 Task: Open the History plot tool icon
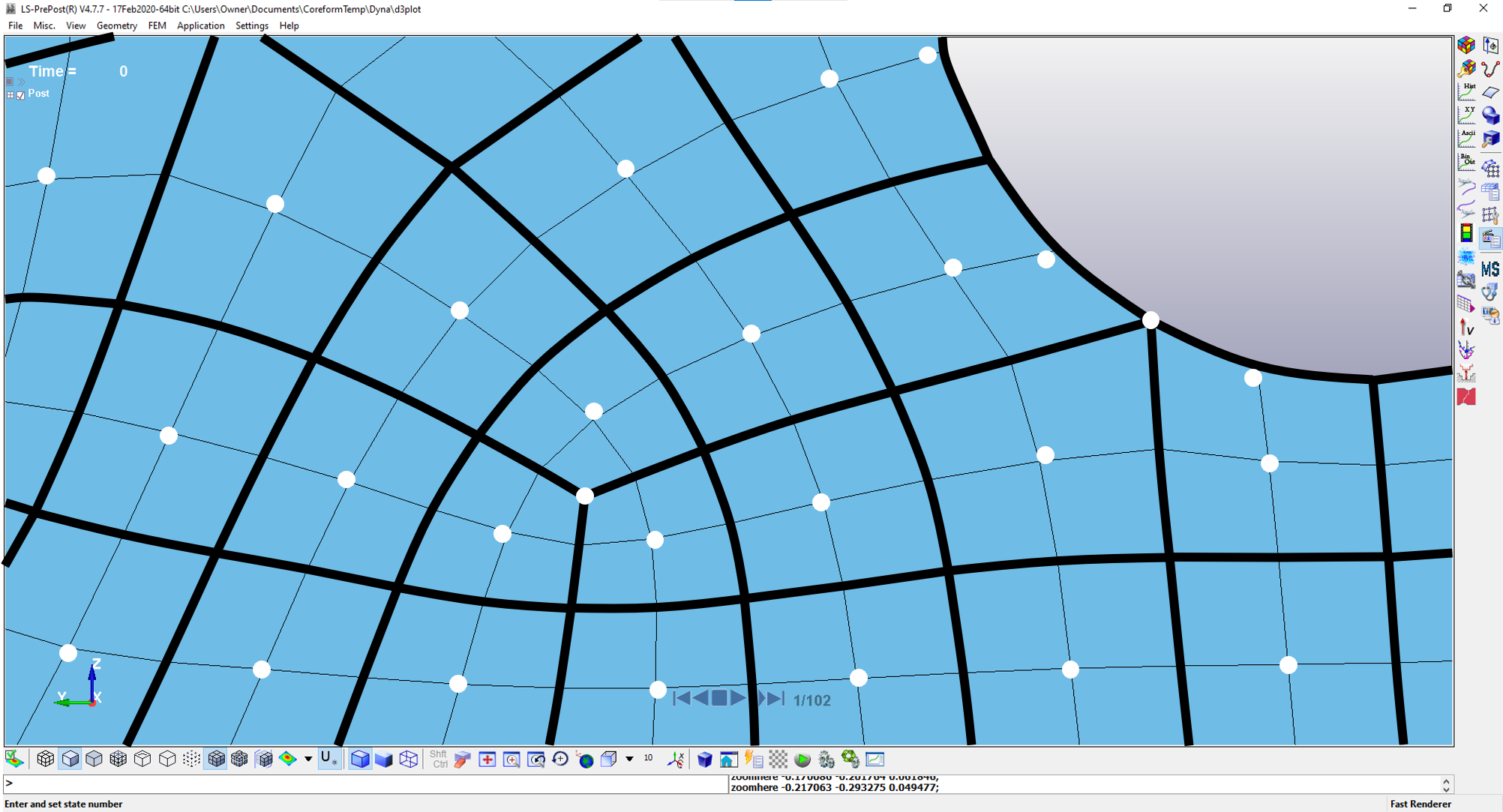[1466, 91]
